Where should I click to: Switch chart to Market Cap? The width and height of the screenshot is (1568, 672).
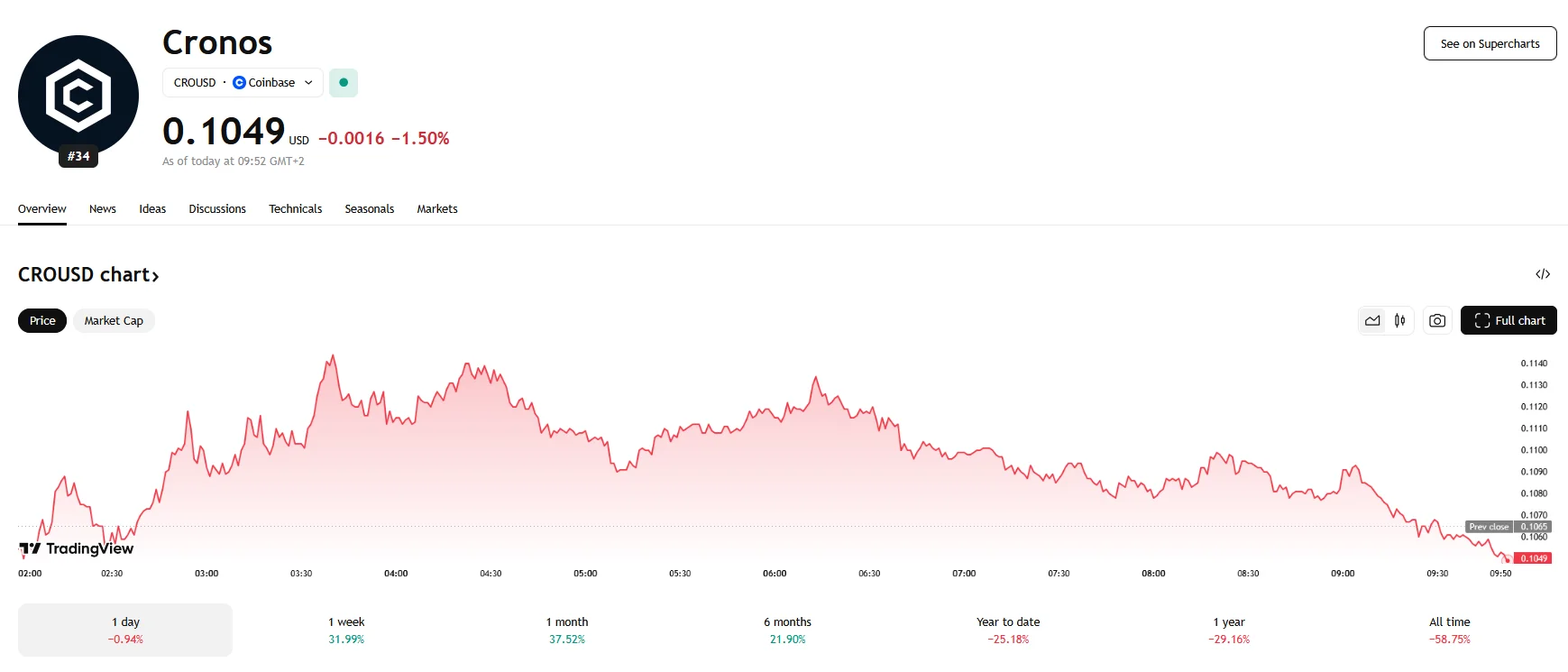tap(114, 321)
